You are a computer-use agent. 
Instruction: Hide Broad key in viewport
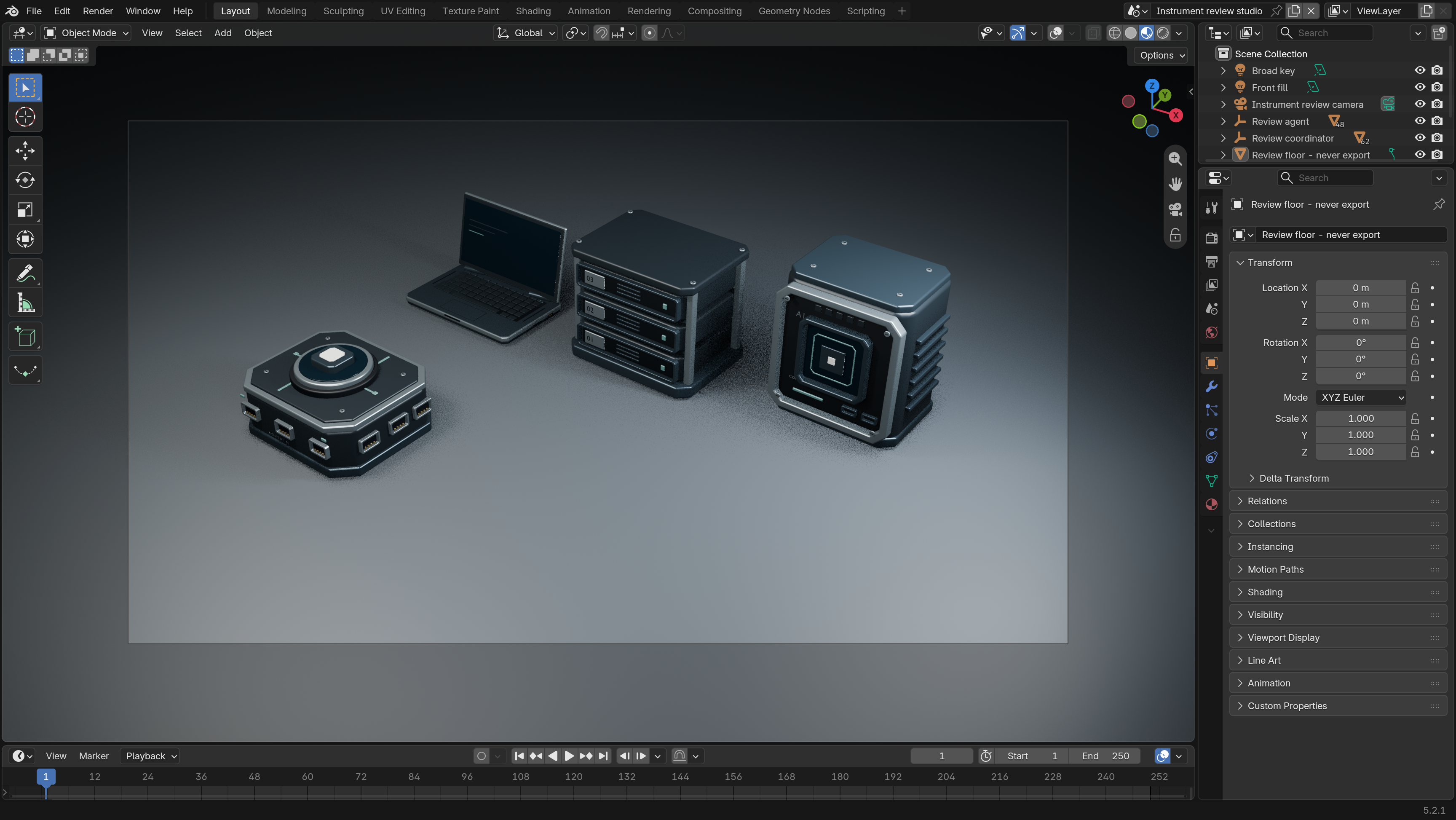pos(1420,71)
